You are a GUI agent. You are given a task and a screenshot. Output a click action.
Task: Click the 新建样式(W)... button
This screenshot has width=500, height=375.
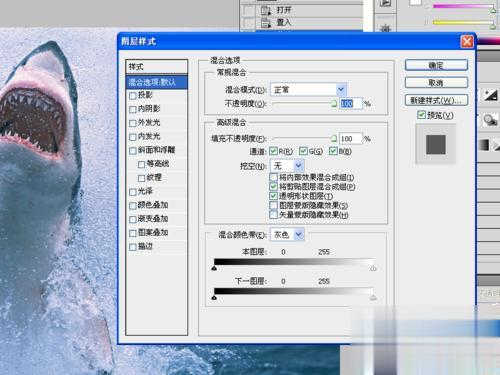point(436,100)
